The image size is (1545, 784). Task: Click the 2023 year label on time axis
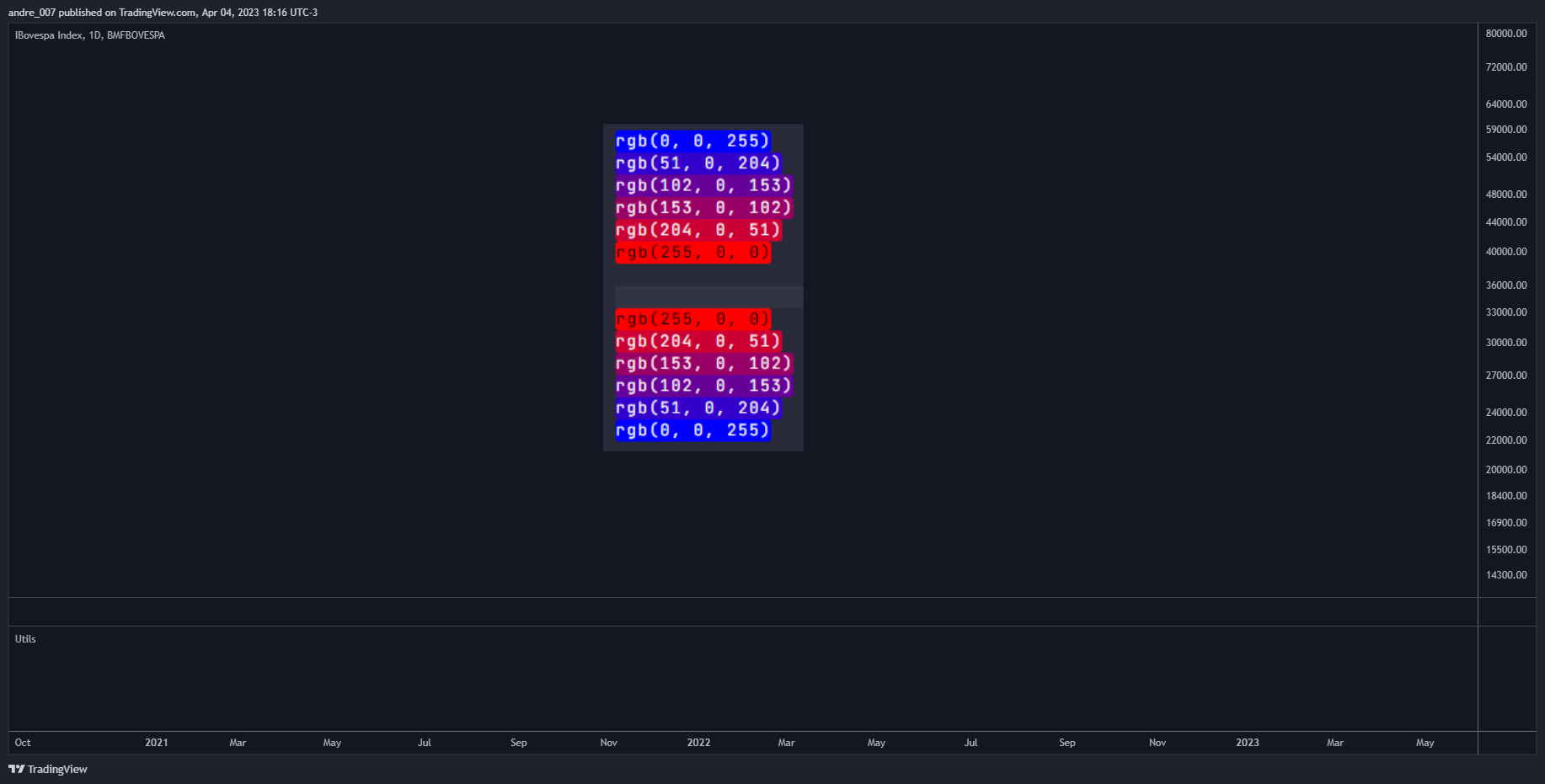(1248, 743)
